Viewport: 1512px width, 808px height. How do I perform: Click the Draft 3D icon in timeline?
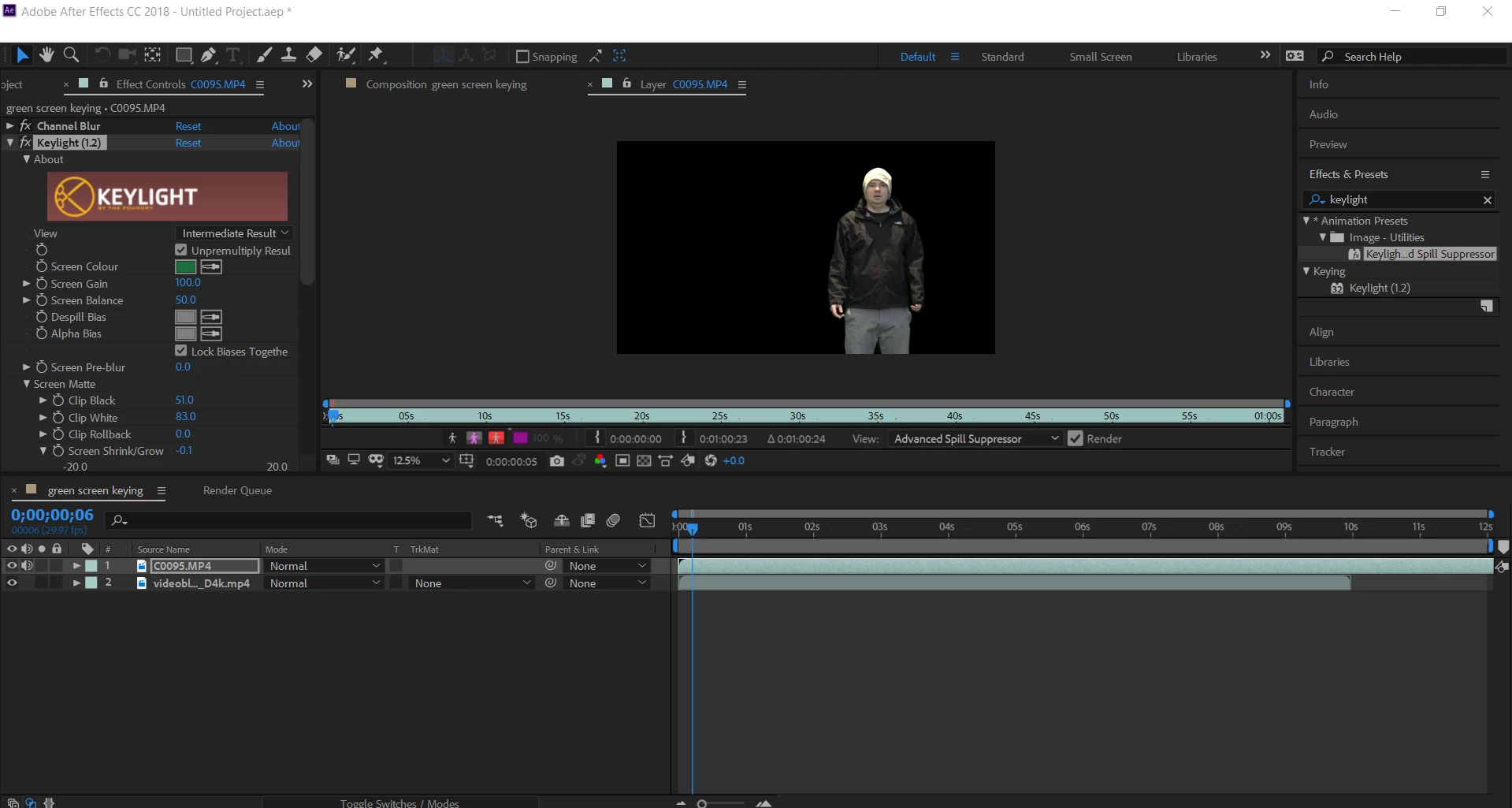pos(529,520)
